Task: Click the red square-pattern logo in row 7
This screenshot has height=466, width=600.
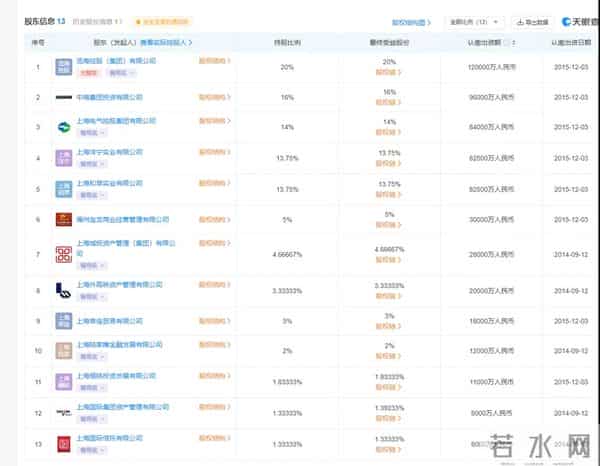Action: pyautogui.click(x=63, y=254)
